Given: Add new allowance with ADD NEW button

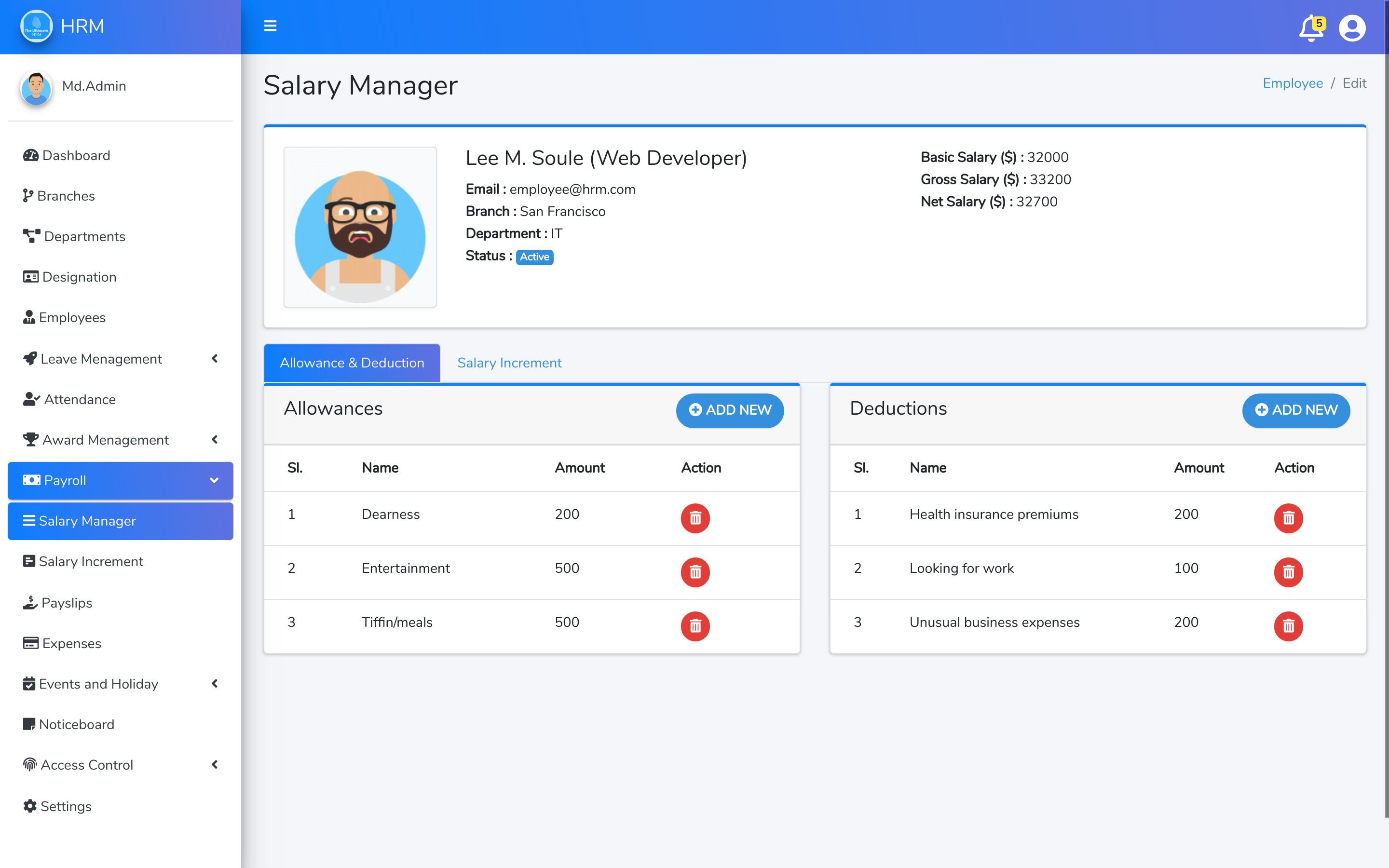Looking at the screenshot, I should (x=730, y=410).
